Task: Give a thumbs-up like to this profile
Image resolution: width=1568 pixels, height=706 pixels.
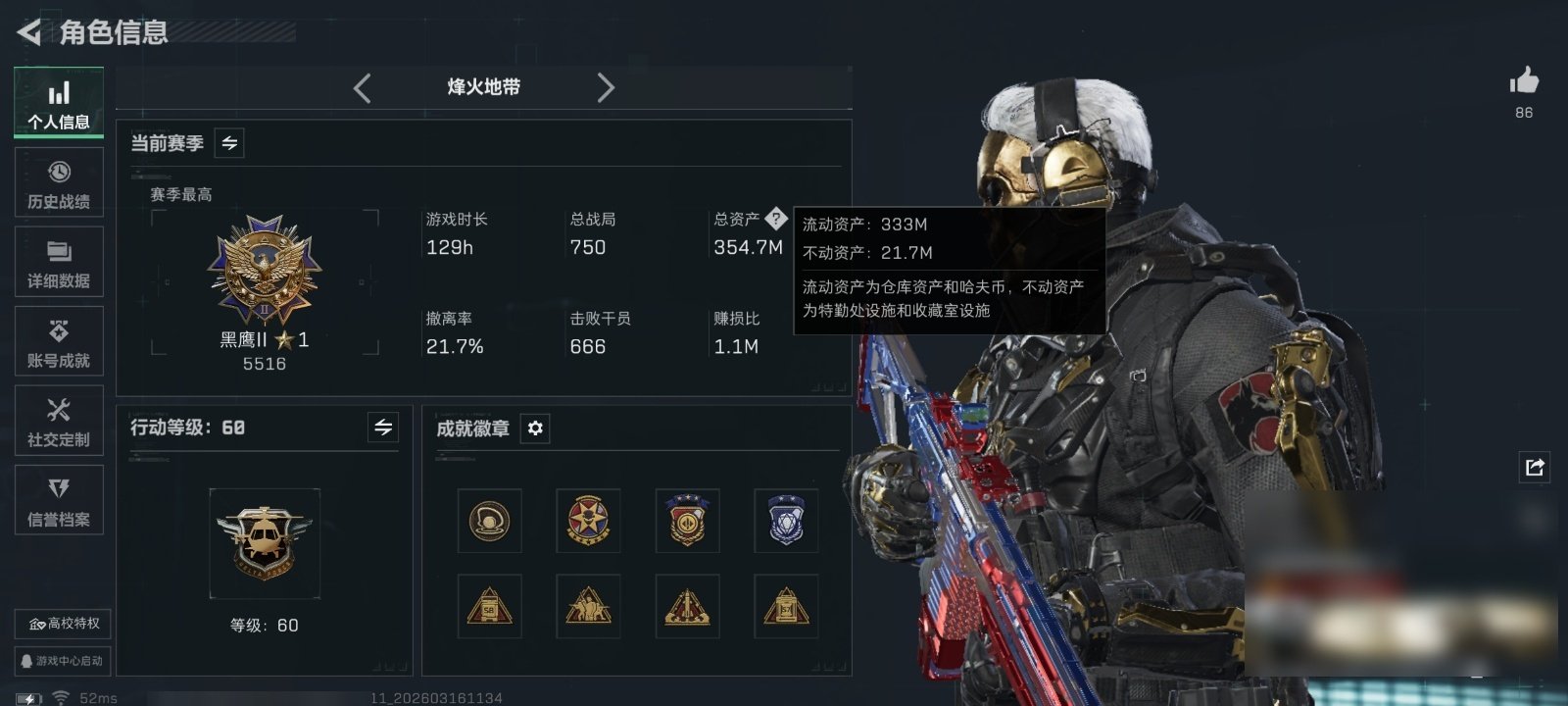Action: click(x=1524, y=80)
